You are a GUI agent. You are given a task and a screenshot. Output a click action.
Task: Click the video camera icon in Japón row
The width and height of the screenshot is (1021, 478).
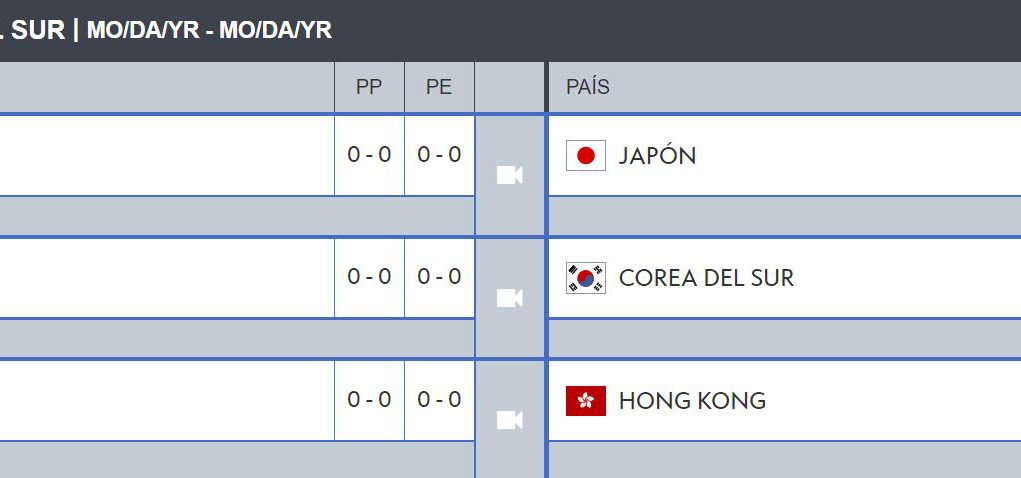coord(509,175)
